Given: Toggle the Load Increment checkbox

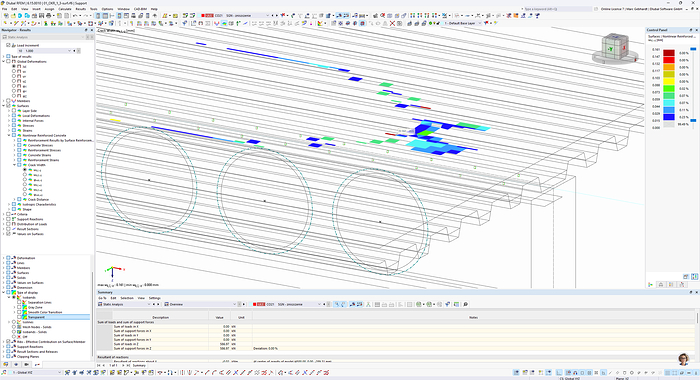Looking at the screenshot, I should tap(8, 45).
